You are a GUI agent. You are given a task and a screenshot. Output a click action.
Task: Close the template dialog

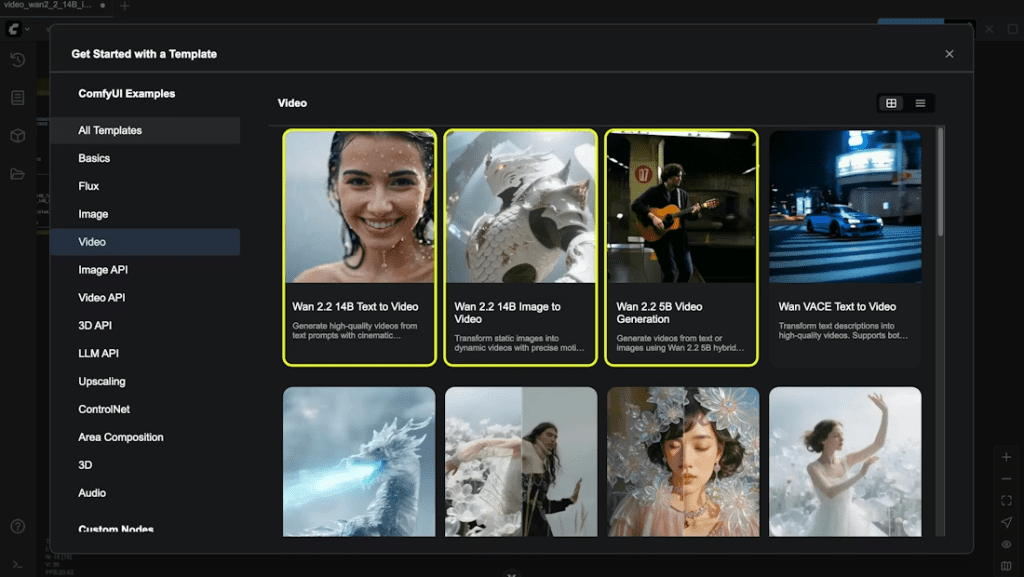click(949, 54)
